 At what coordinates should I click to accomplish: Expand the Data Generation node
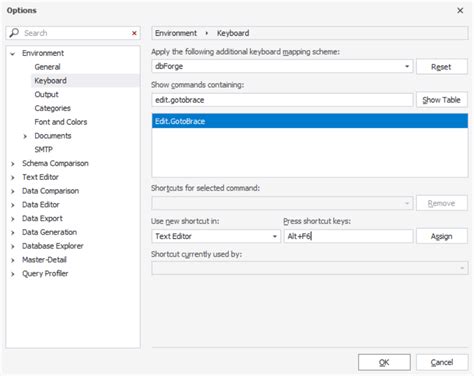pyautogui.click(x=13, y=233)
